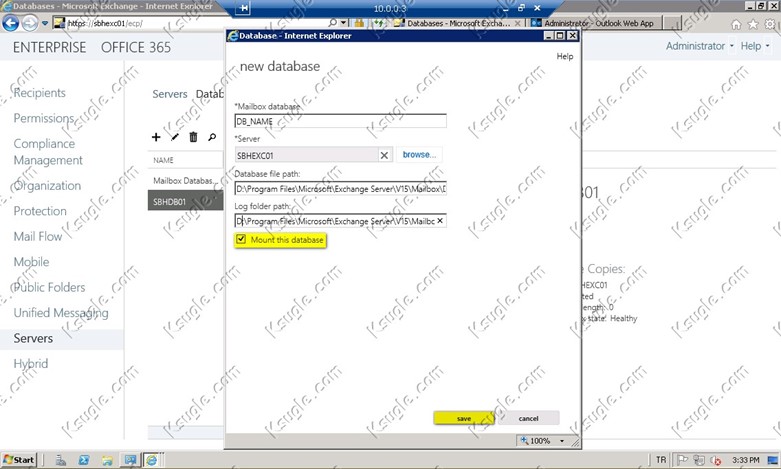Go back with browser back arrow
Image resolution: width=781 pixels, height=469 pixels.
tap(10, 23)
